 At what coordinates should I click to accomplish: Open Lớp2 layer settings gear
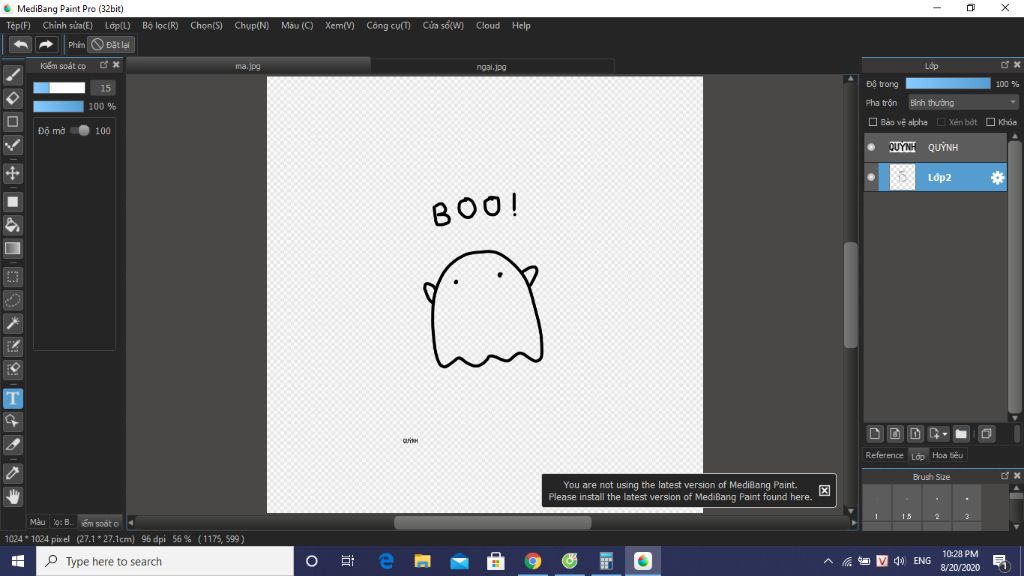(x=997, y=178)
